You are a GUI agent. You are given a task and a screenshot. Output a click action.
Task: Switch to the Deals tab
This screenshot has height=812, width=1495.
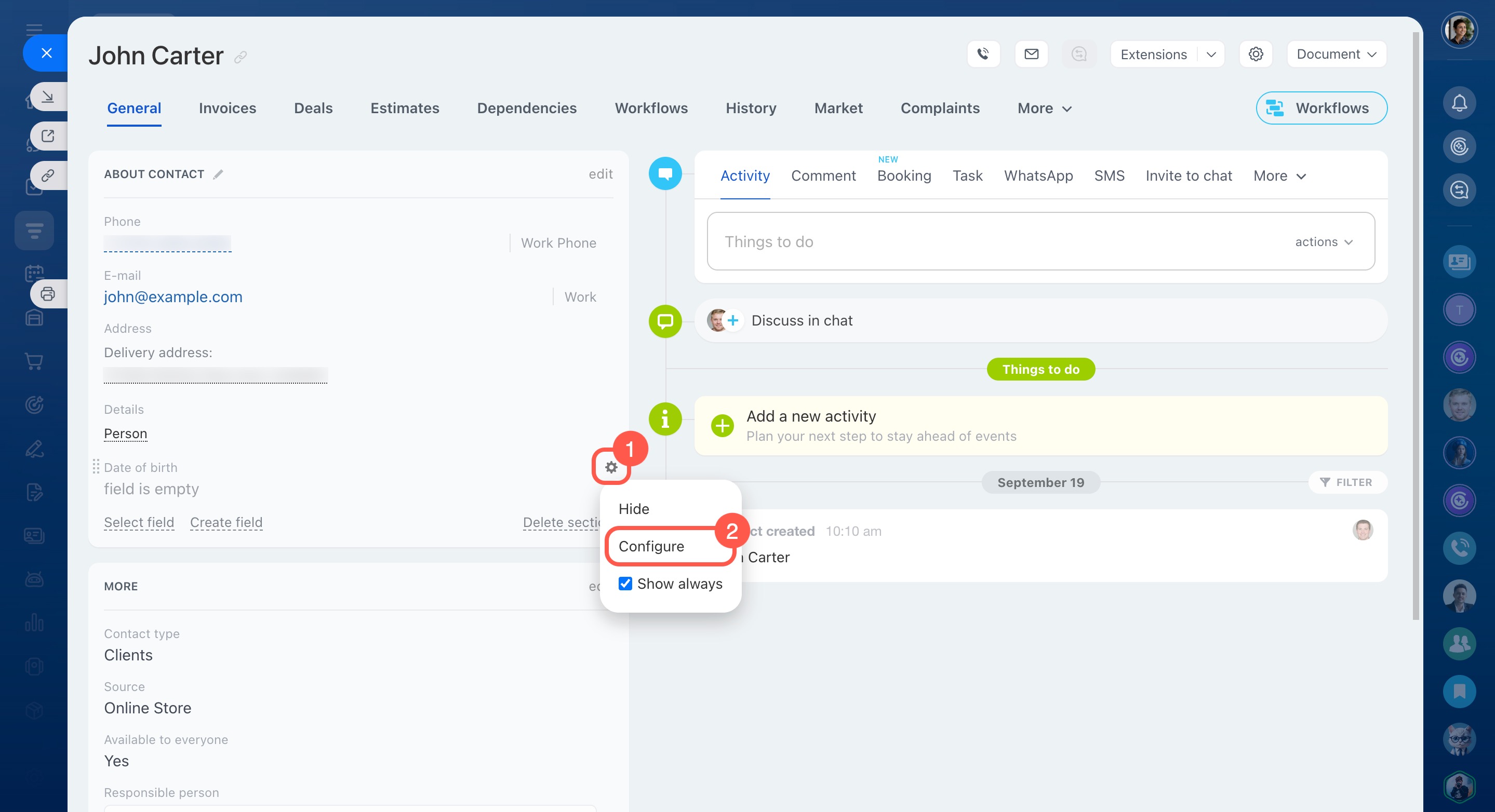pos(313,109)
